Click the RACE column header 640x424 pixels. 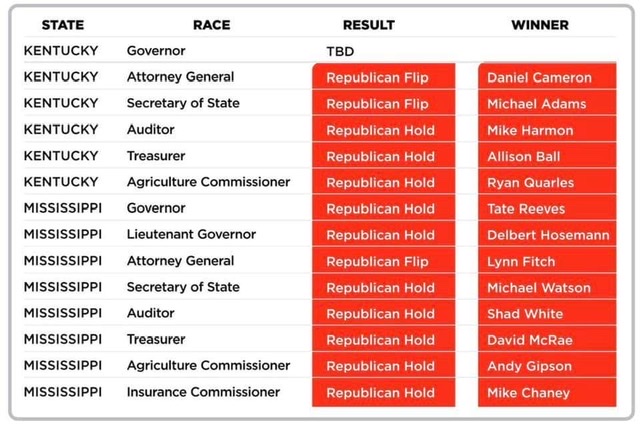coord(211,25)
